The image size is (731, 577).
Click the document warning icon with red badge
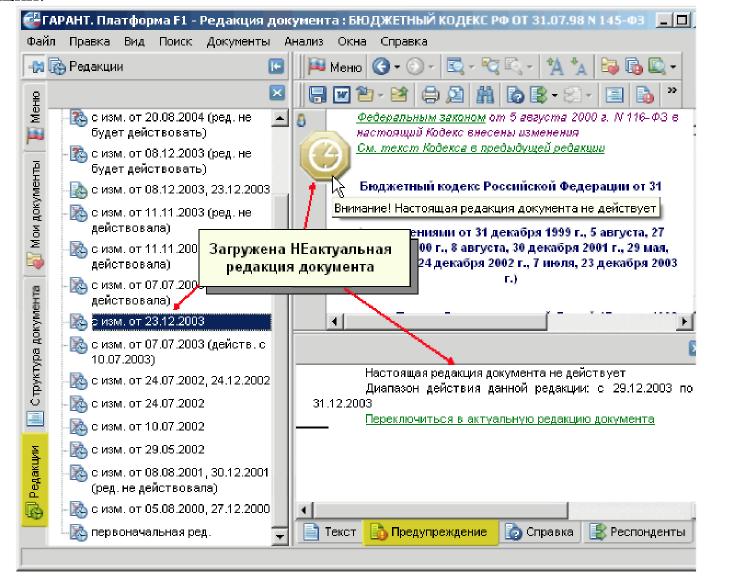[x=645, y=95]
